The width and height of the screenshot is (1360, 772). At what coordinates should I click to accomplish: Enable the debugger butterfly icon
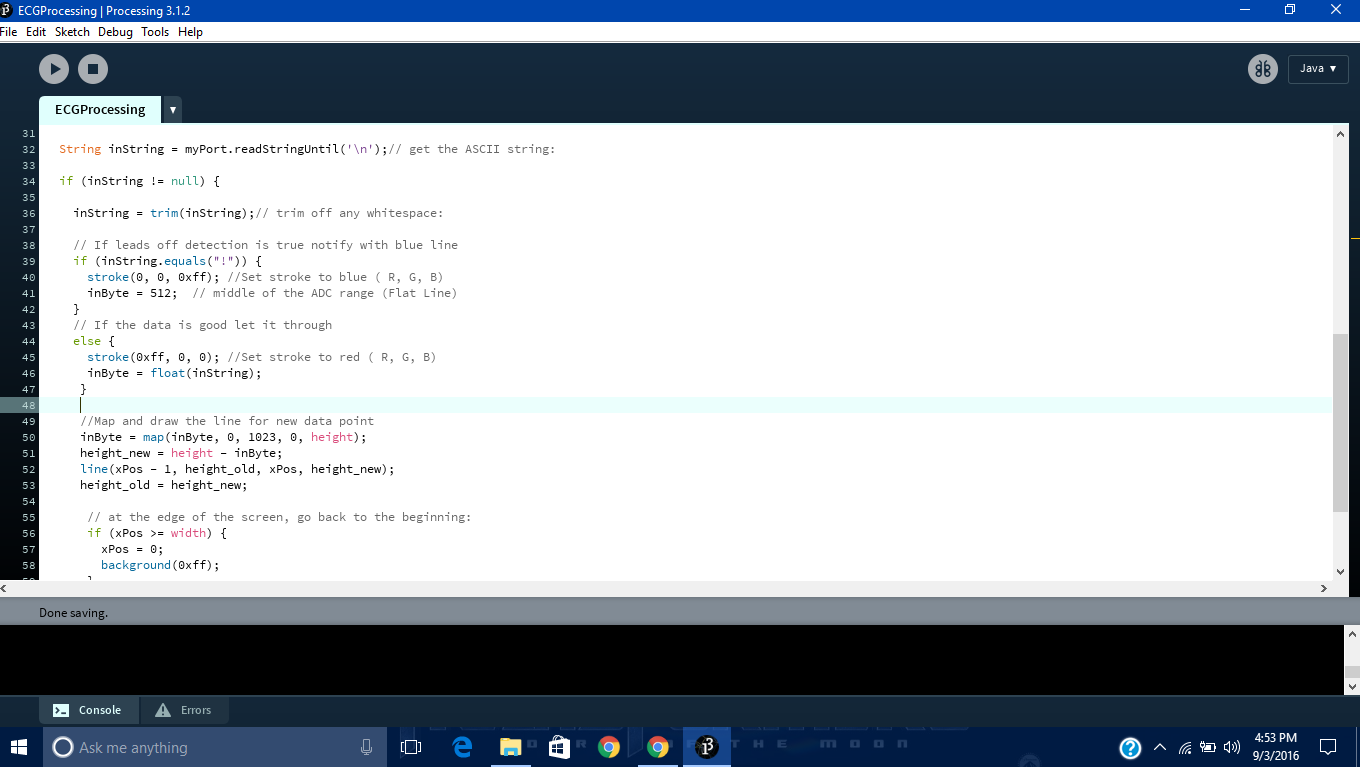point(1263,69)
